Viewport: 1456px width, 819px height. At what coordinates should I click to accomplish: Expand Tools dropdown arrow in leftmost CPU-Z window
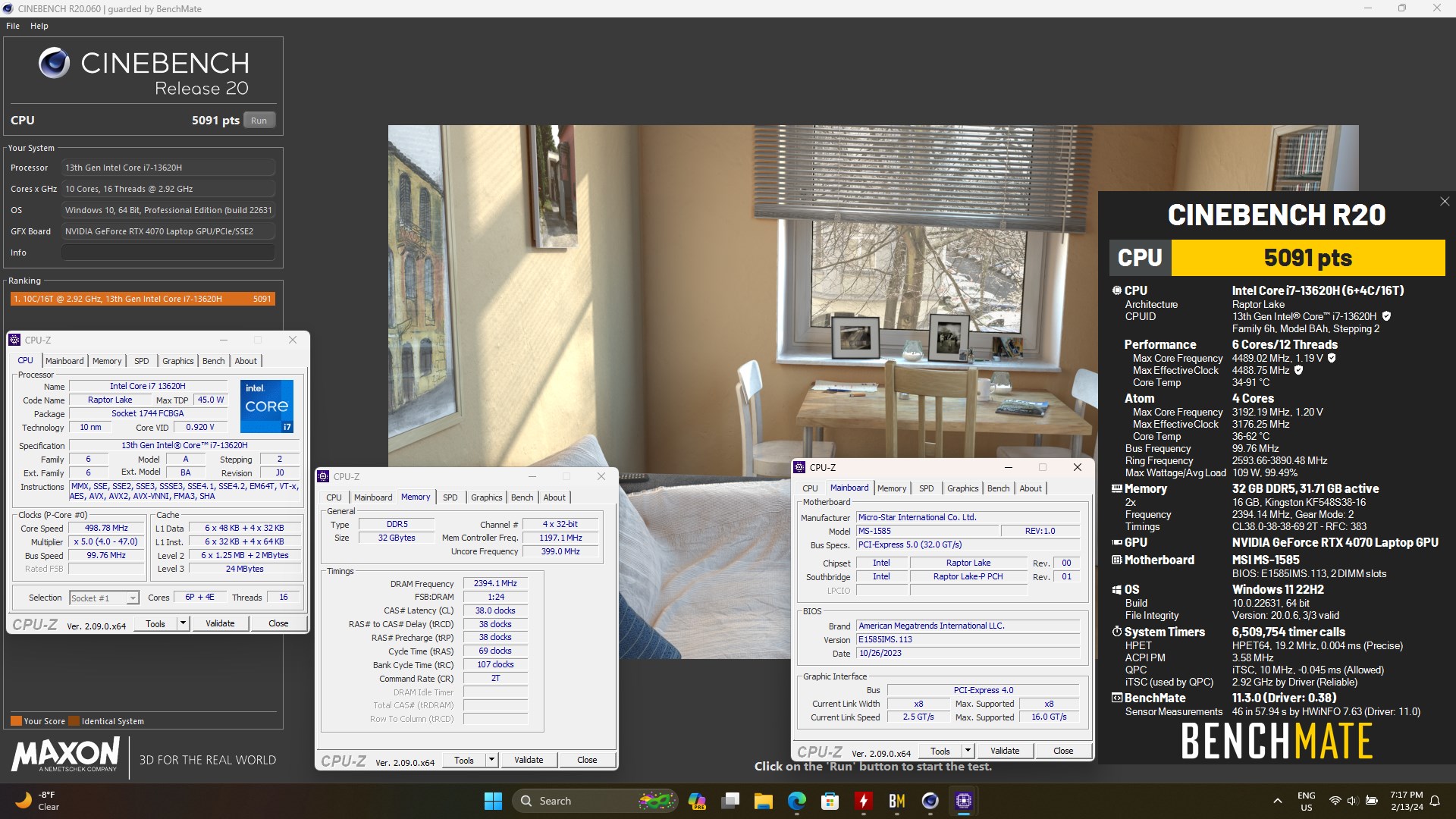click(x=183, y=623)
